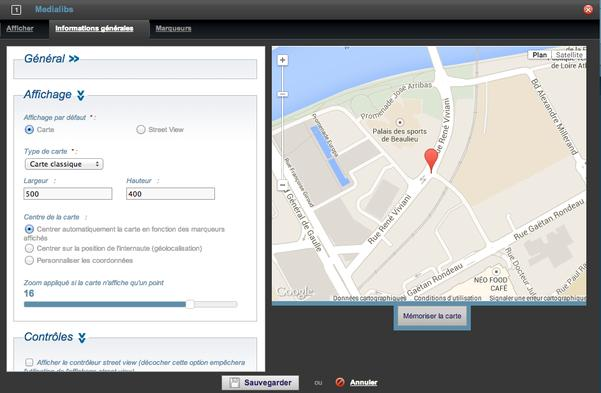The width and height of the screenshot is (601, 393).
Task: Click the Rue René Viviani street label
Action: click(x=389, y=220)
